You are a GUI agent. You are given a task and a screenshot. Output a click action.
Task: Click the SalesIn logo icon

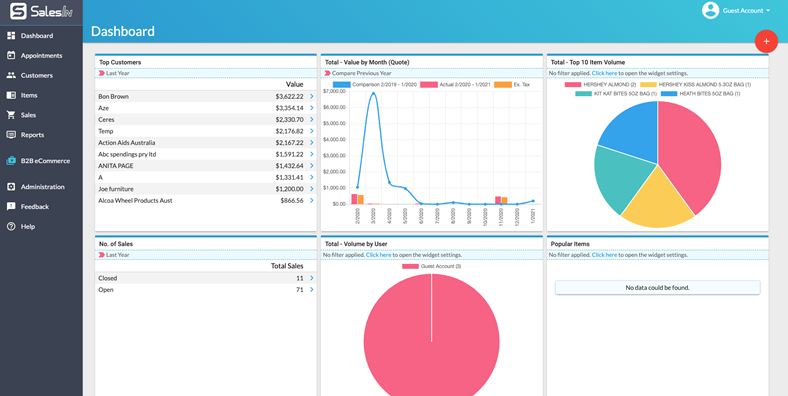pyautogui.click(x=18, y=11)
